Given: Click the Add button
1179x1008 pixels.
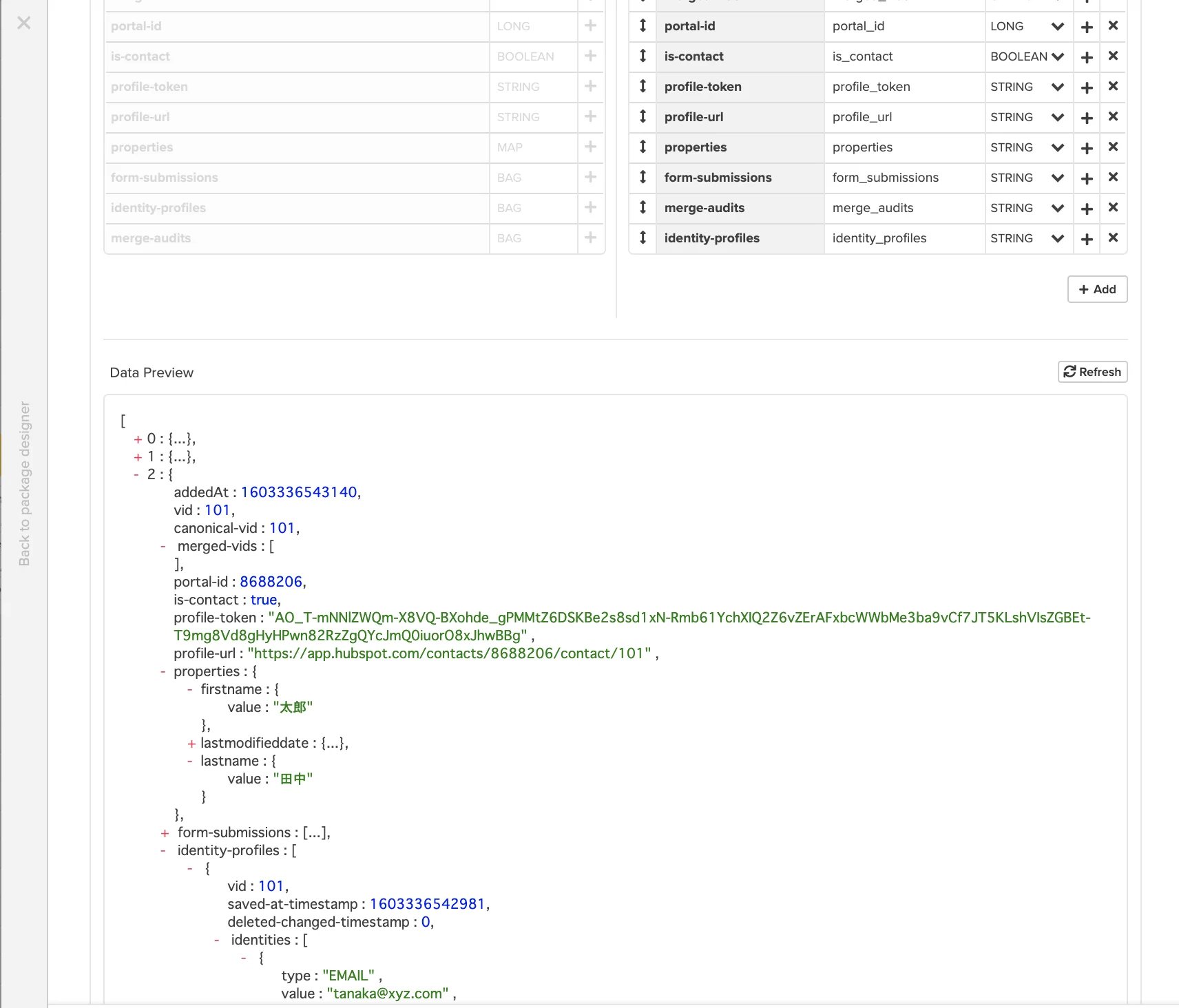Looking at the screenshot, I should tap(1097, 289).
